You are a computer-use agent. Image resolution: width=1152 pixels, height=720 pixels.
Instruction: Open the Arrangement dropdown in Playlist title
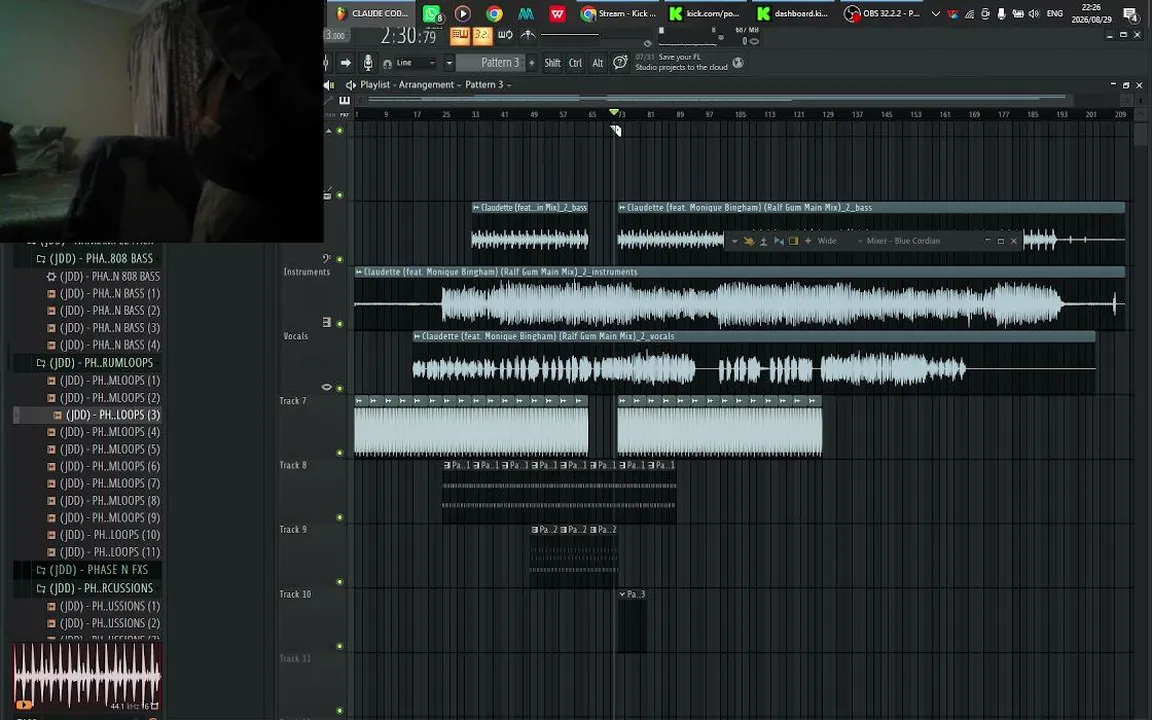pos(430,84)
